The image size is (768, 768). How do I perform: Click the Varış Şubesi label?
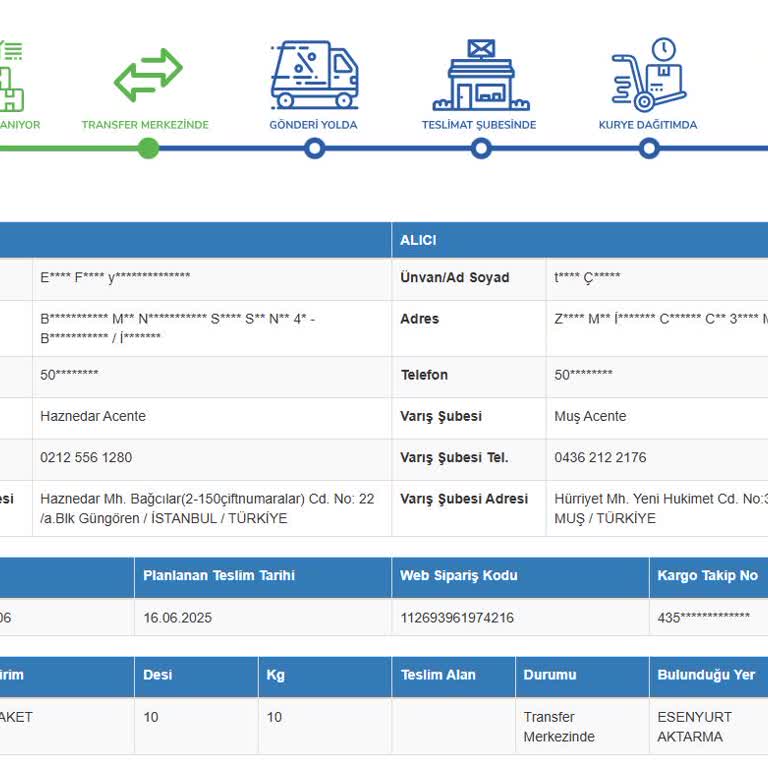tap(441, 416)
